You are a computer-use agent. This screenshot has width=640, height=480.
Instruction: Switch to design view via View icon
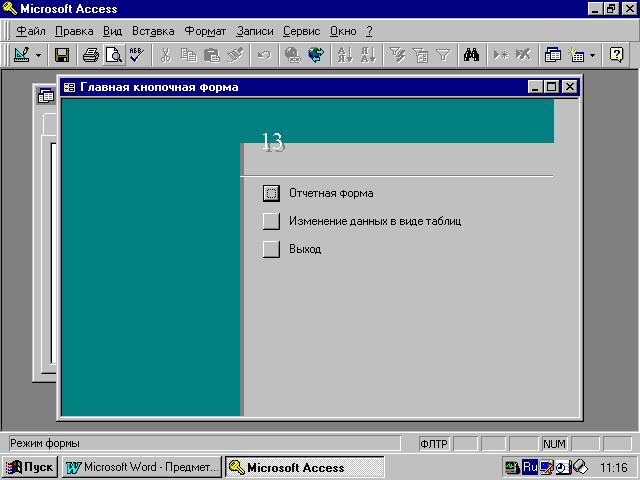[x=22, y=55]
